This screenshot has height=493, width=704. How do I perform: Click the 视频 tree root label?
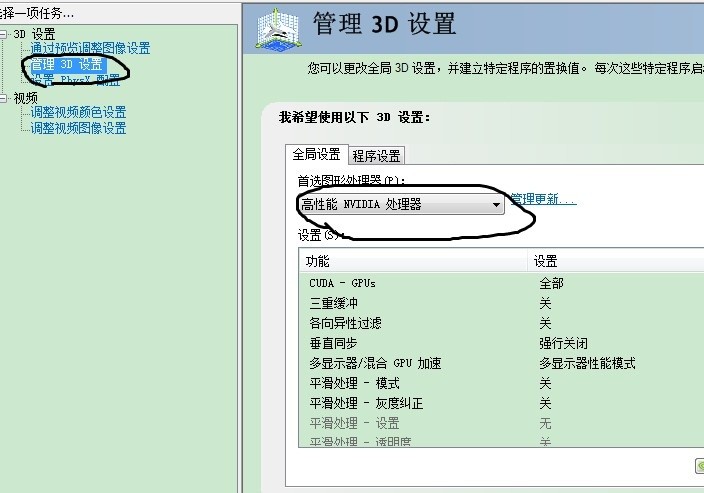coord(25,98)
